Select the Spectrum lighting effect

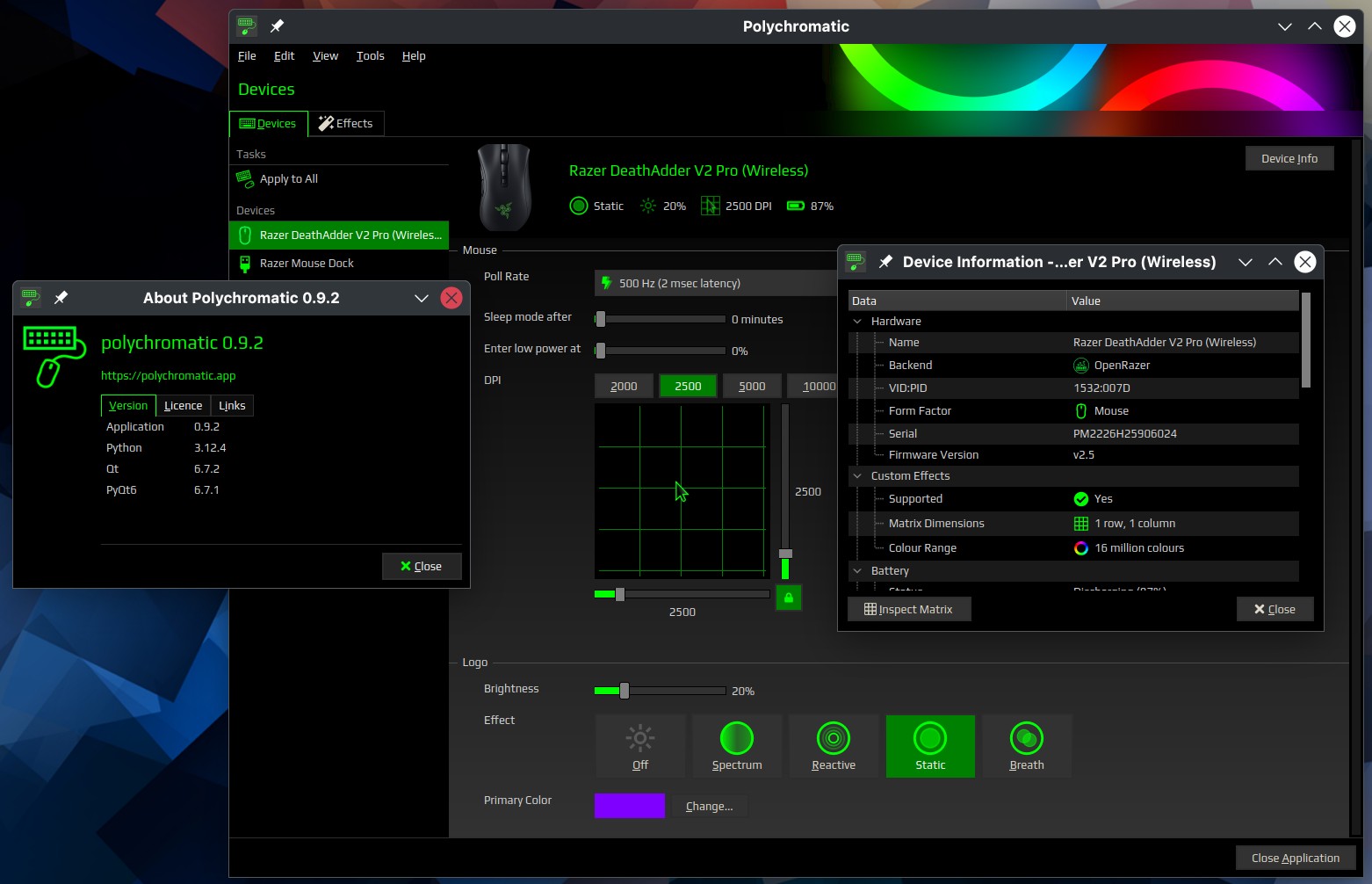(737, 746)
